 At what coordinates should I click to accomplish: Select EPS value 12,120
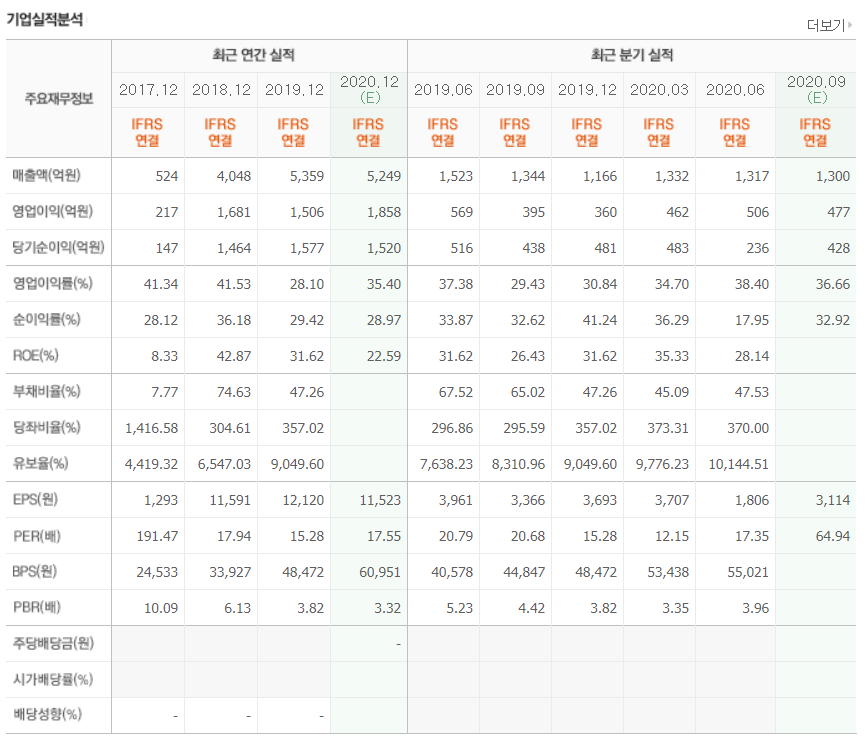pyautogui.click(x=303, y=500)
